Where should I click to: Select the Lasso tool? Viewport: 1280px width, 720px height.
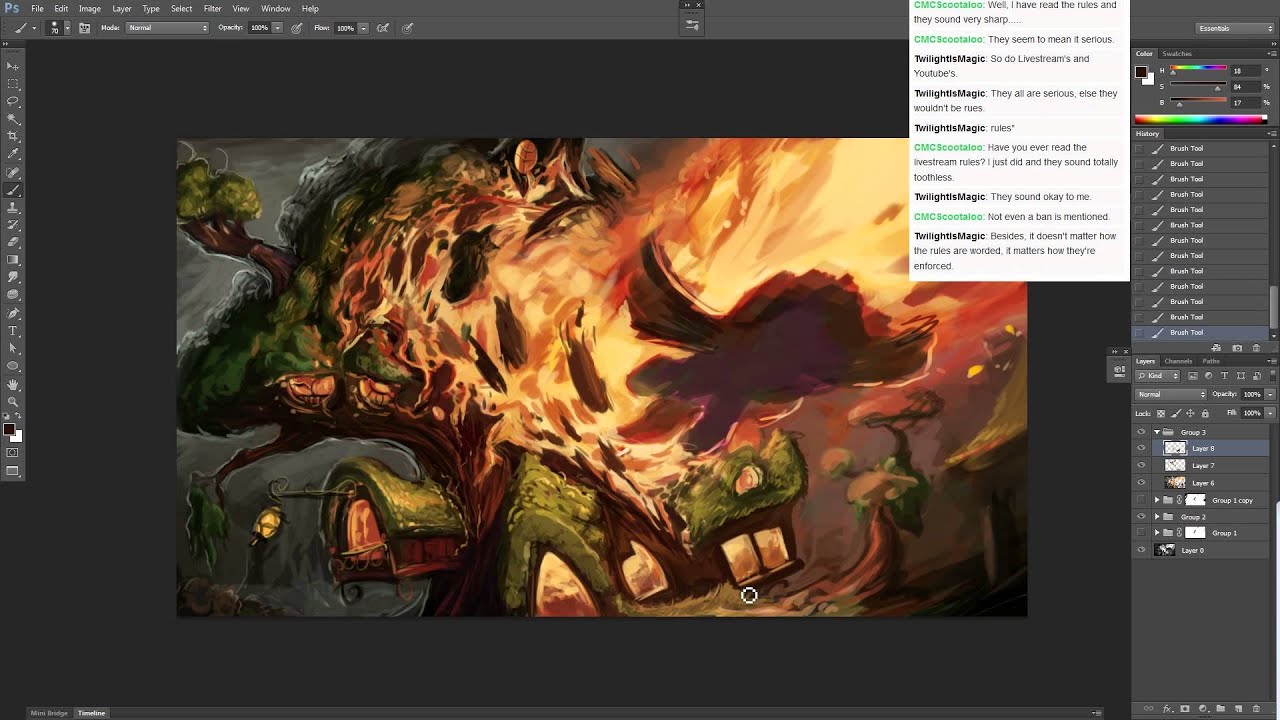pyautogui.click(x=13, y=101)
